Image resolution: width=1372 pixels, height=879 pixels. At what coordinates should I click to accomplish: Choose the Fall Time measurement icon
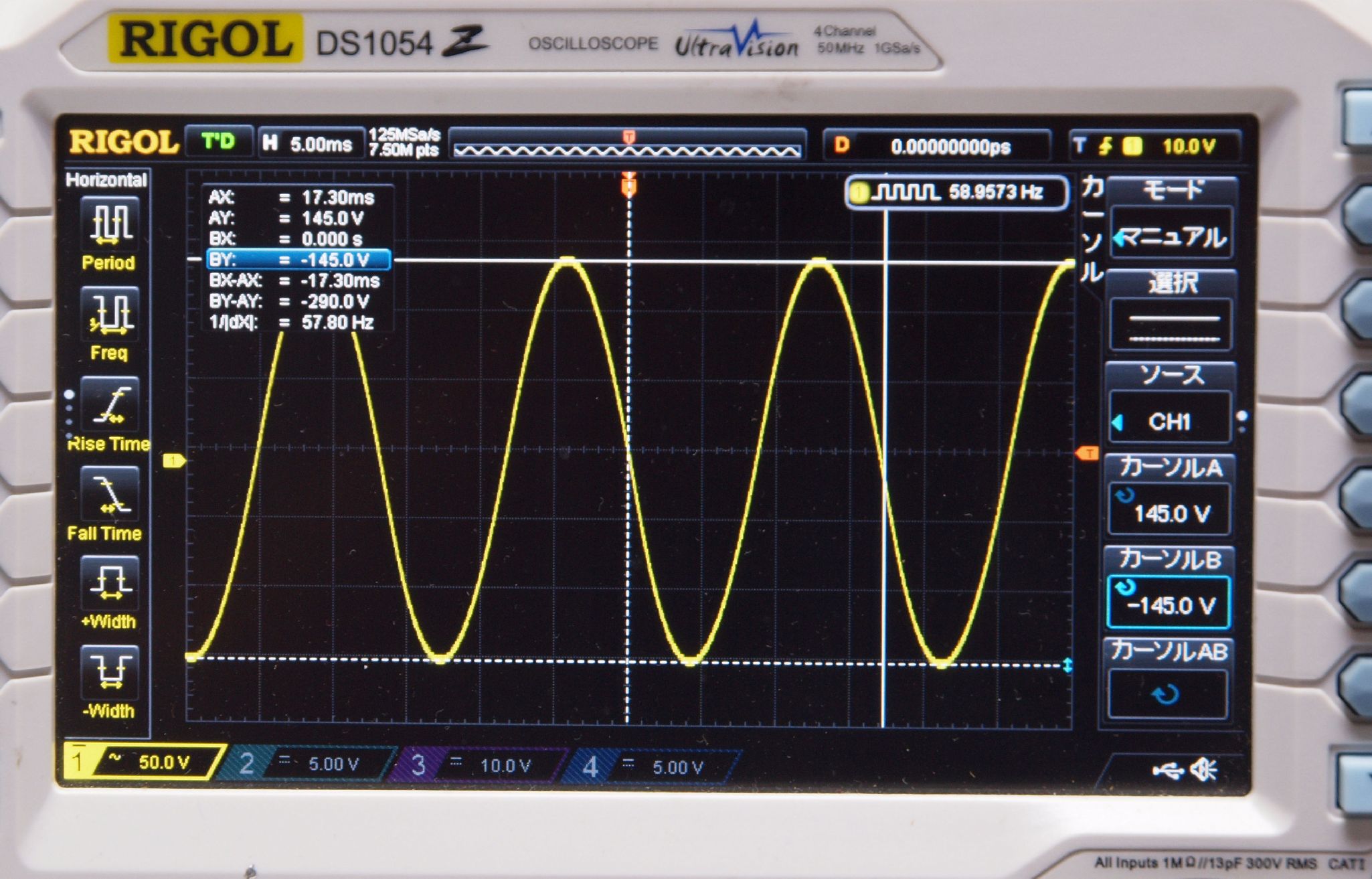(x=110, y=494)
